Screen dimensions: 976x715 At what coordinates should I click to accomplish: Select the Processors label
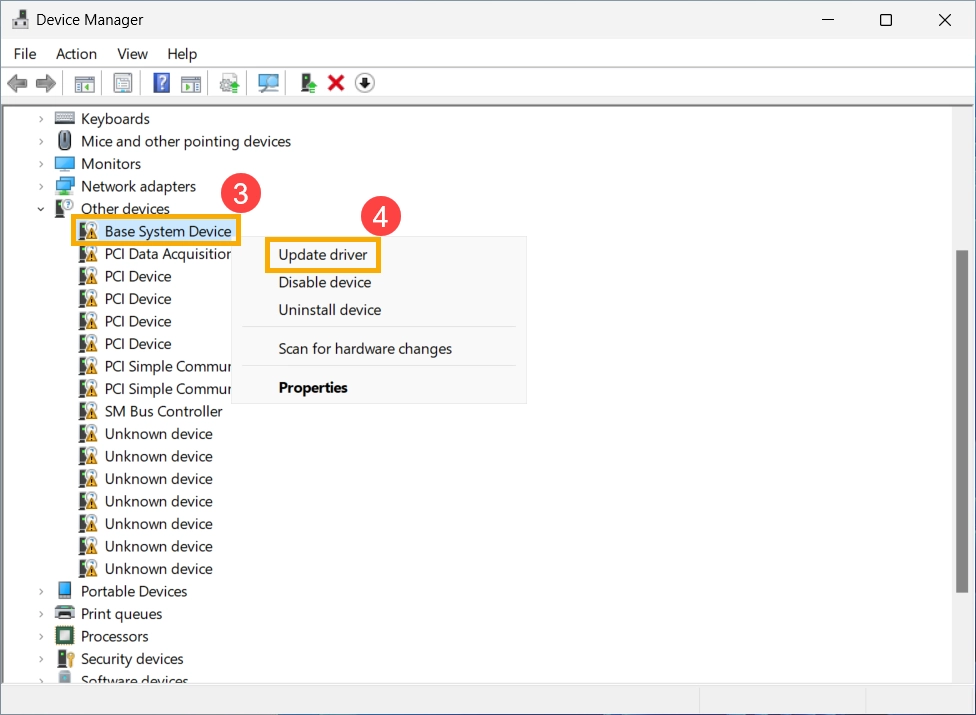point(115,636)
